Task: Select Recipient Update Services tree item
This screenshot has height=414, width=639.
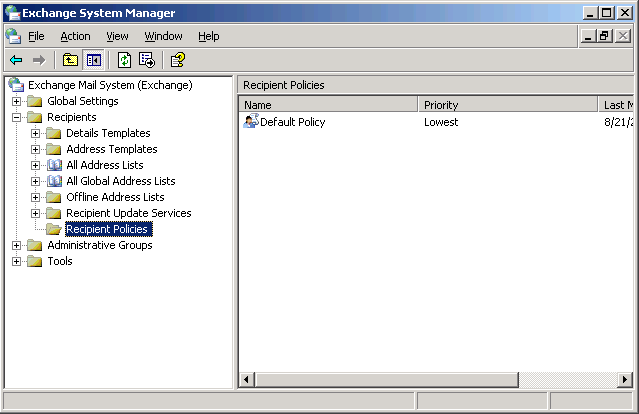Action: 129,213
